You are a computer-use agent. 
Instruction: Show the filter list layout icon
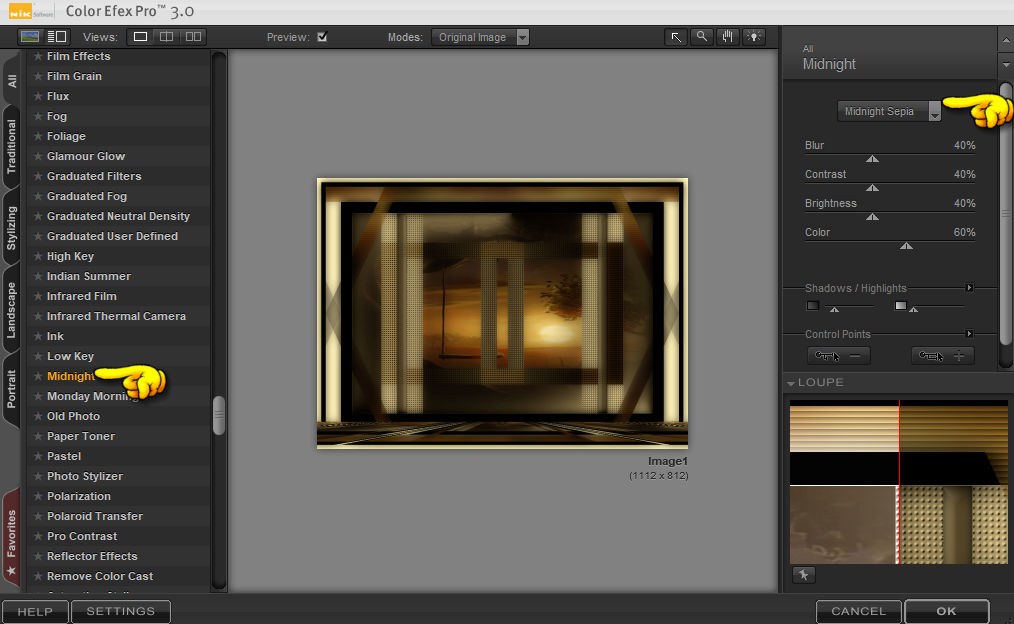[57, 37]
